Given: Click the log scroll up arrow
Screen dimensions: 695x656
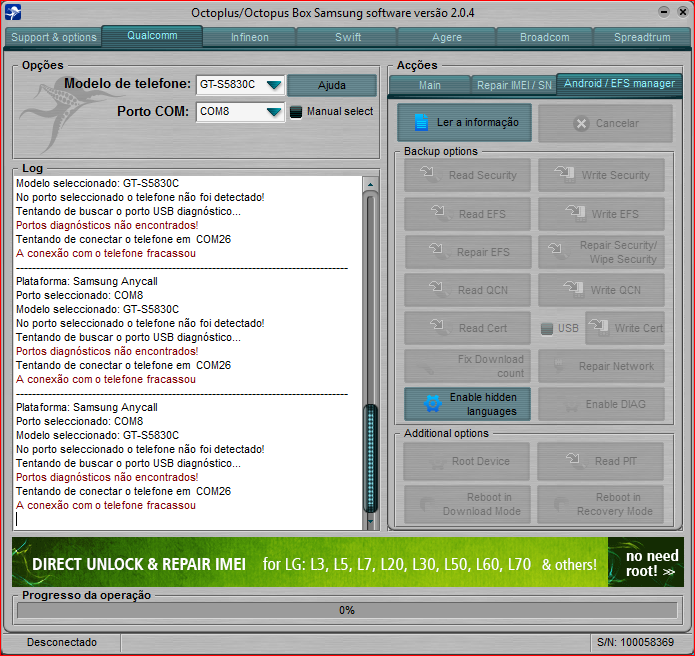Looking at the screenshot, I should click(x=371, y=184).
